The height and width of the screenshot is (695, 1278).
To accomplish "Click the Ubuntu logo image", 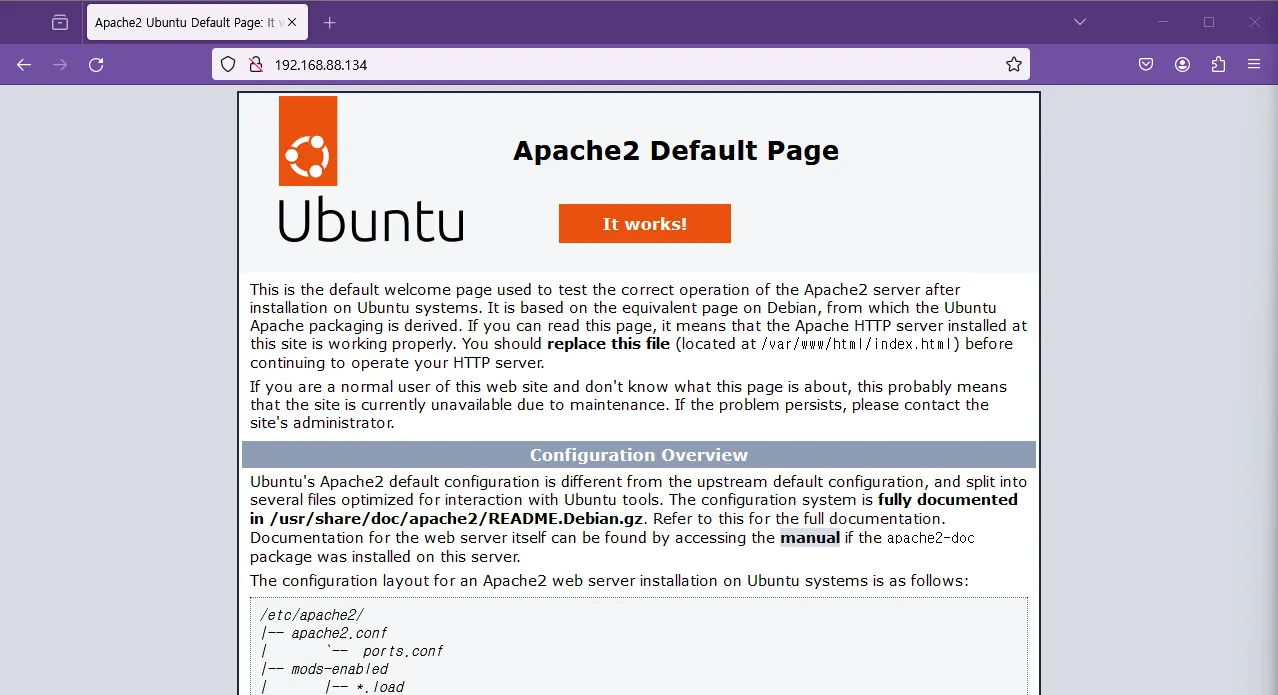I will pyautogui.click(x=370, y=169).
